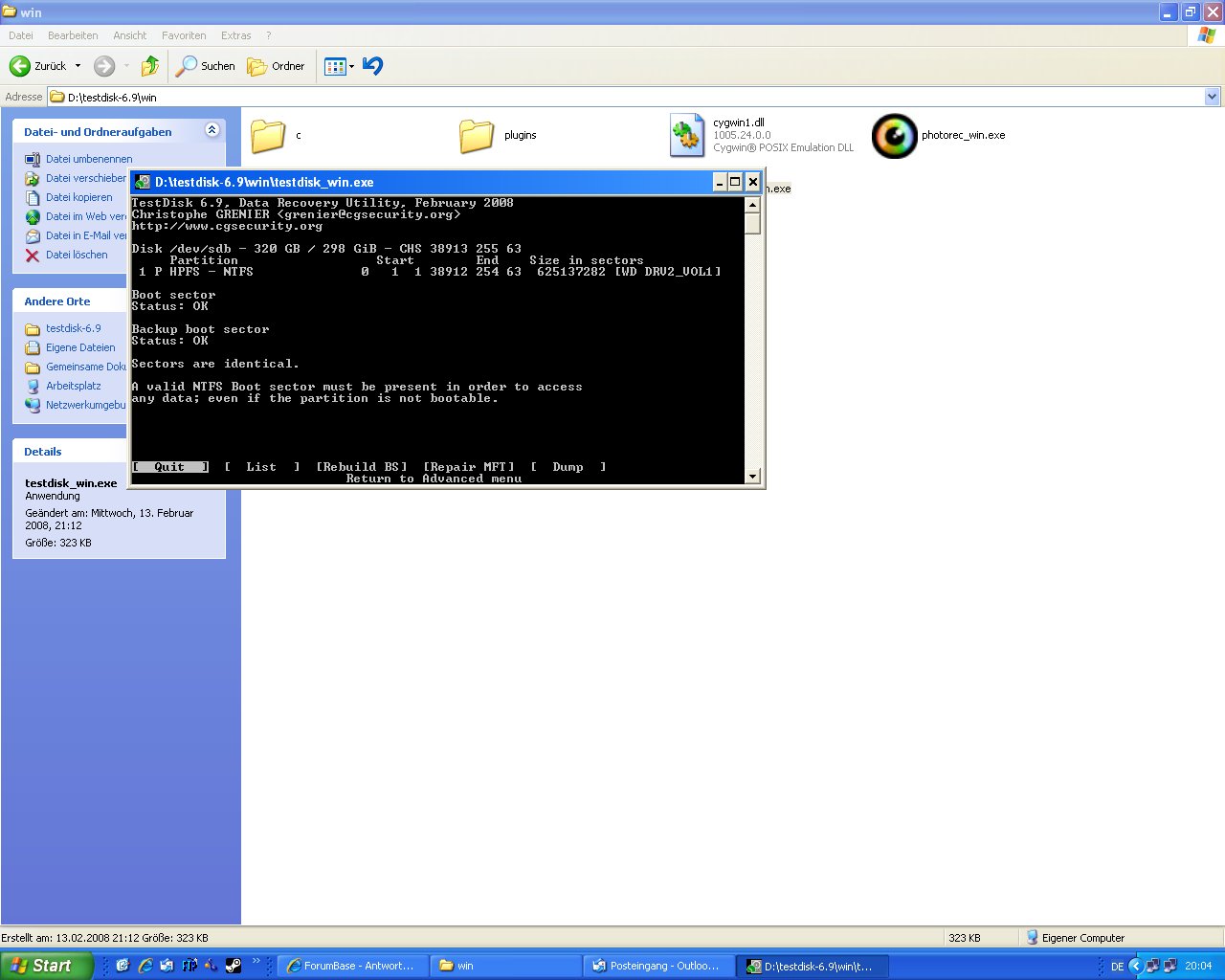Switch to win folder taskbar button
Viewport: 1225px width, 980px height.
click(x=505, y=966)
